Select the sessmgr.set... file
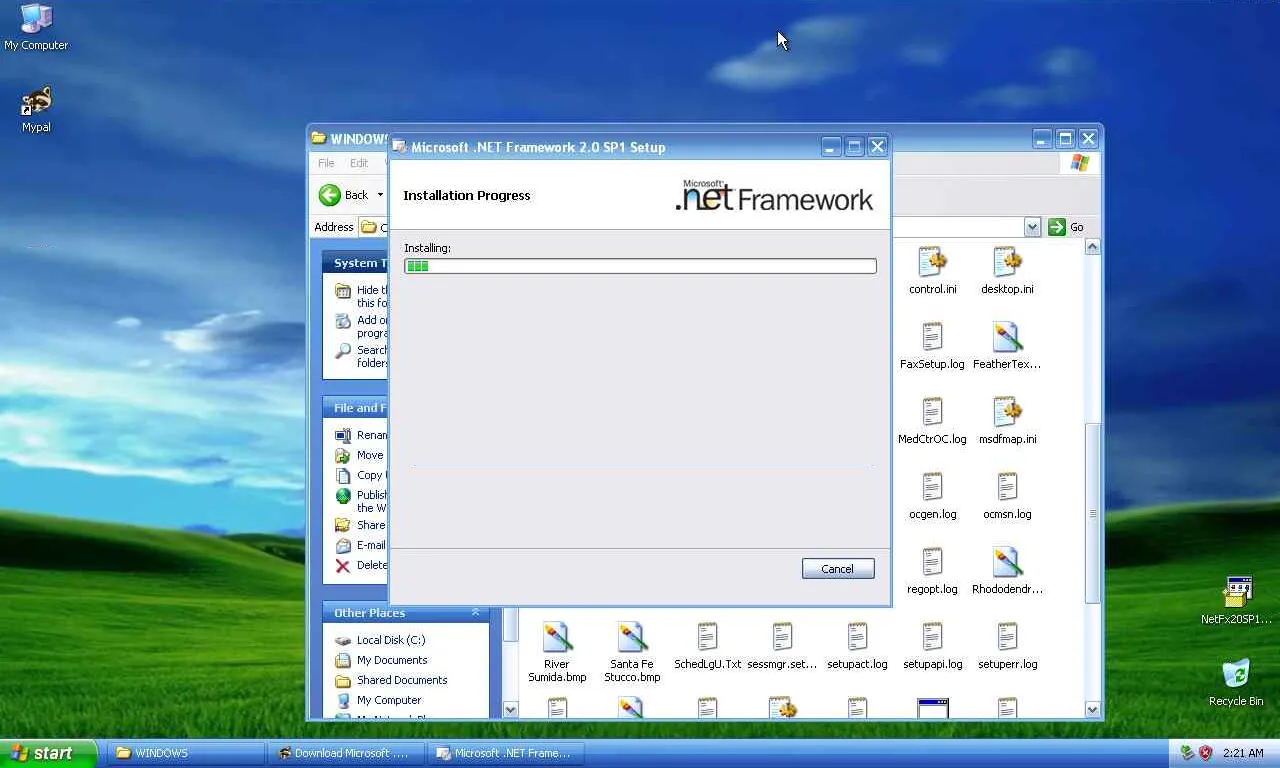This screenshot has height=768, width=1280. click(782, 647)
